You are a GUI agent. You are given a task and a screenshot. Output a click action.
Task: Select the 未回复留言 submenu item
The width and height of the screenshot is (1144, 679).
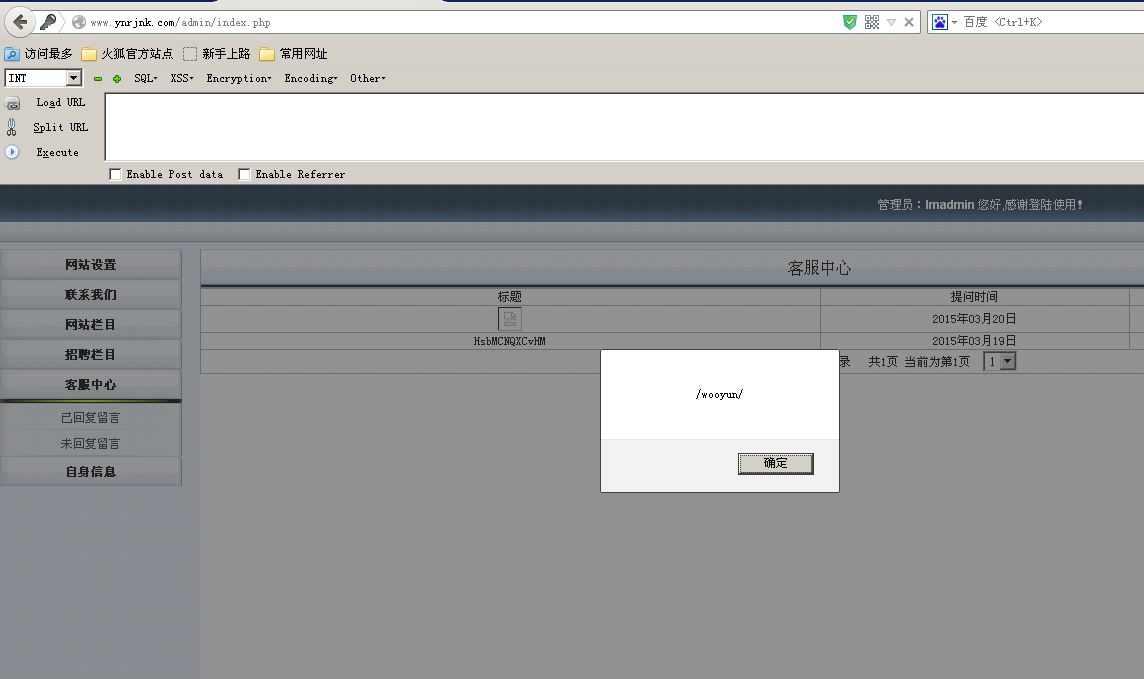[x=90, y=443]
